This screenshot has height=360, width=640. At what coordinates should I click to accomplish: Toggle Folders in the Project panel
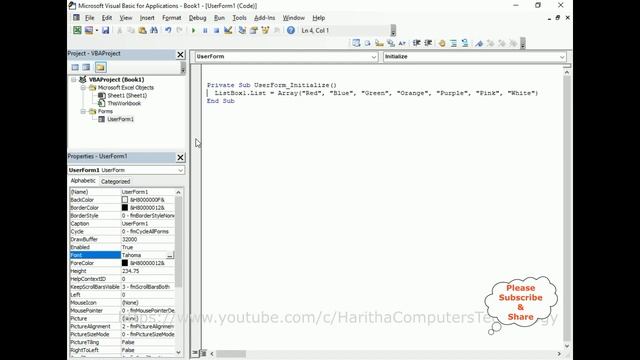[100, 67]
